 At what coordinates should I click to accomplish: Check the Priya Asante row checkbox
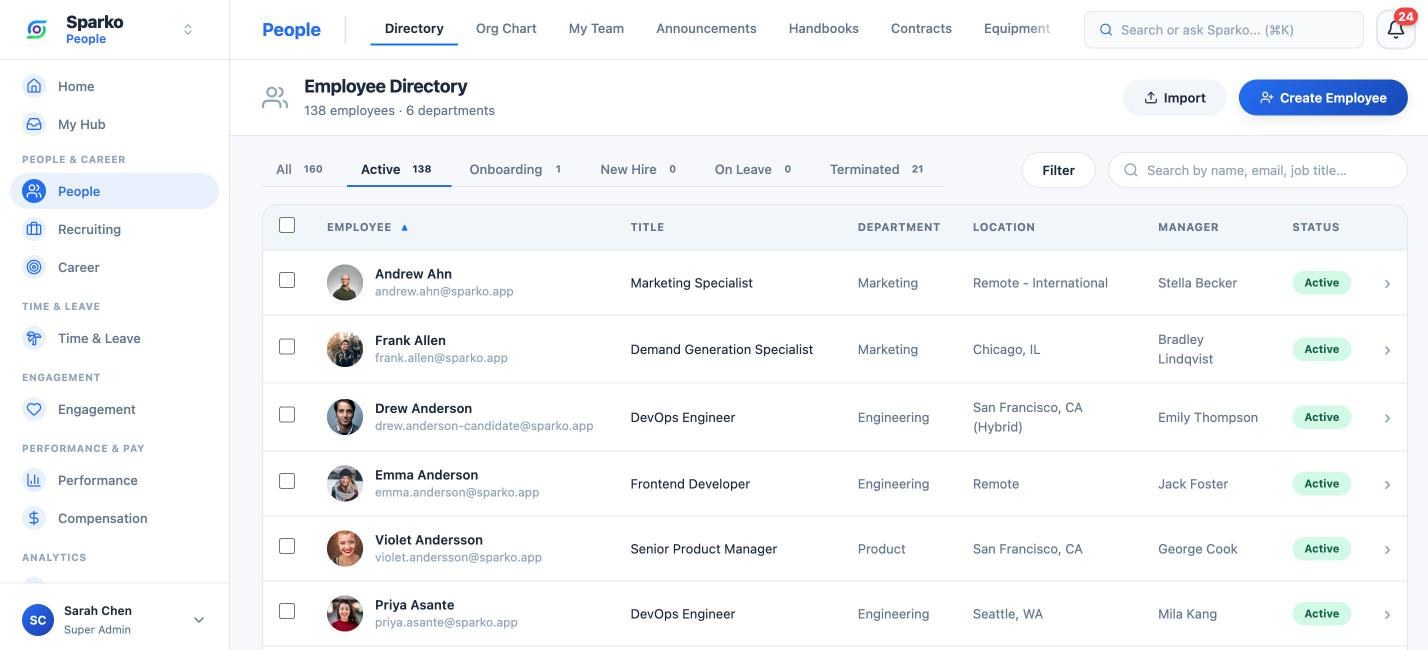[x=287, y=611]
